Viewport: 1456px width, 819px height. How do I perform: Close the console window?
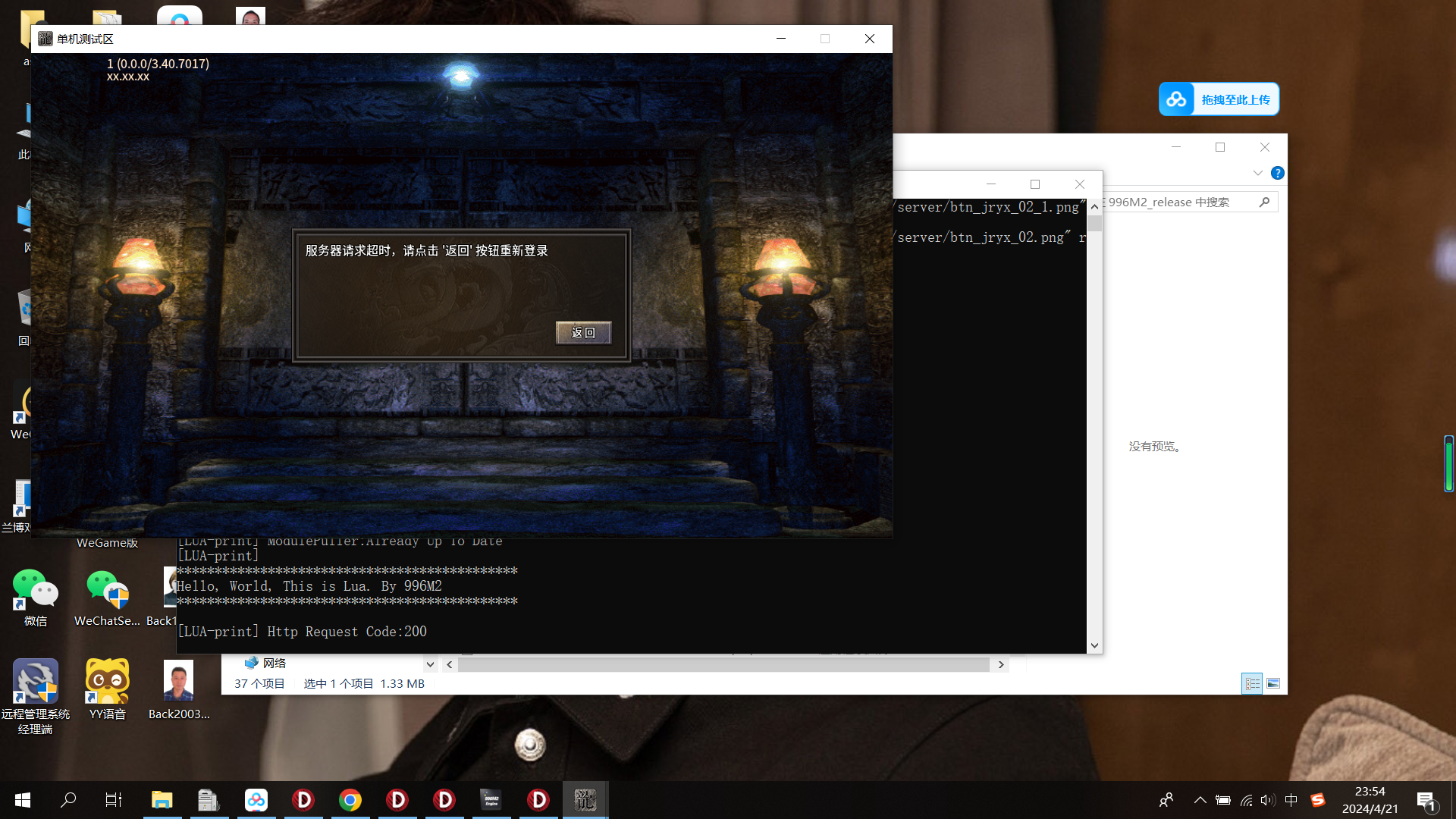pyautogui.click(x=1080, y=184)
